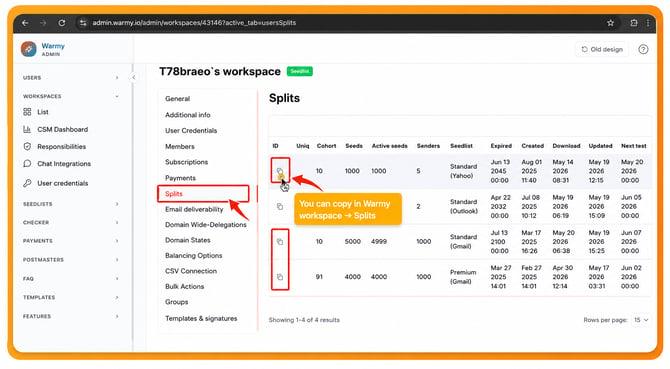Copy ID of the Standard (Yahoo) split
This screenshot has height=369, width=670.
(280, 171)
